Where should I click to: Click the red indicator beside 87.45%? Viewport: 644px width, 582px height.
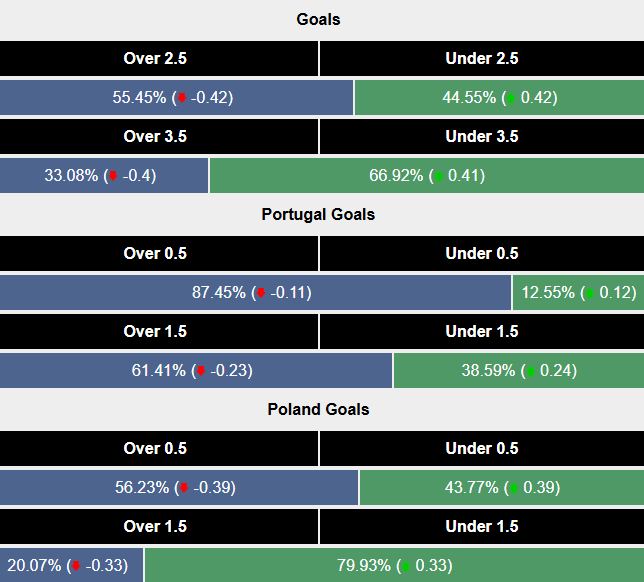(x=261, y=294)
